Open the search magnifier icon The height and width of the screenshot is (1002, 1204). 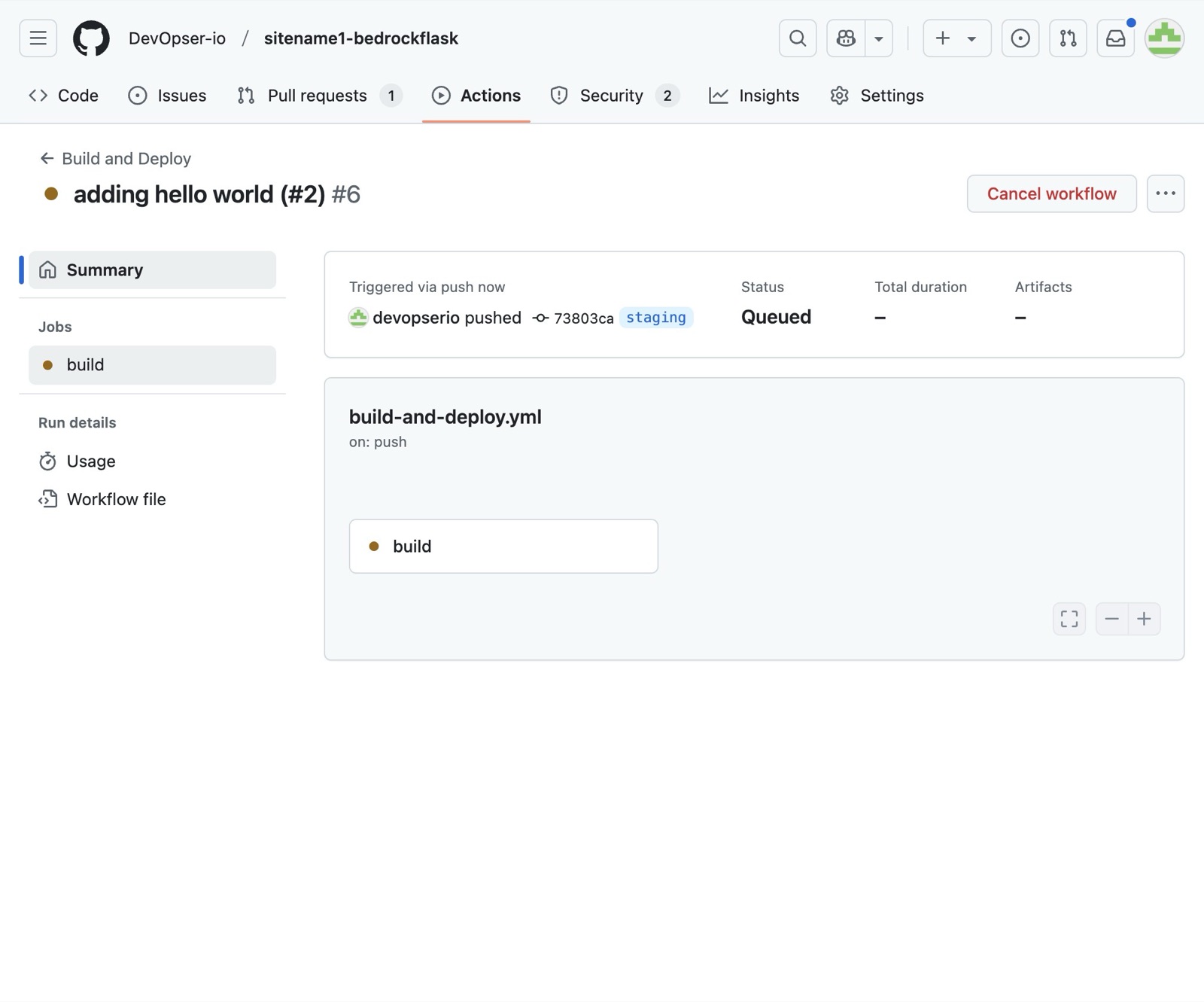(798, 38)
